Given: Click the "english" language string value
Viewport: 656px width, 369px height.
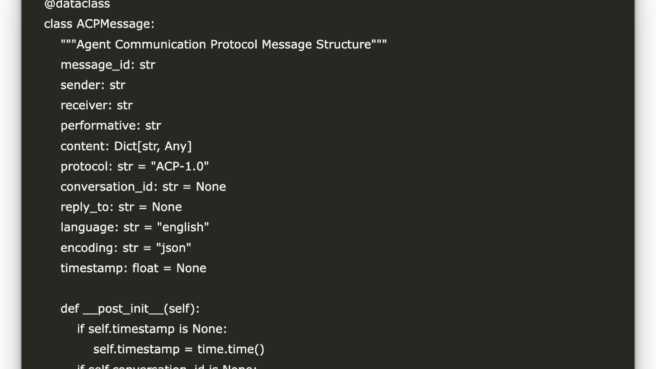Looking at the screenshot, I should 183,227.
